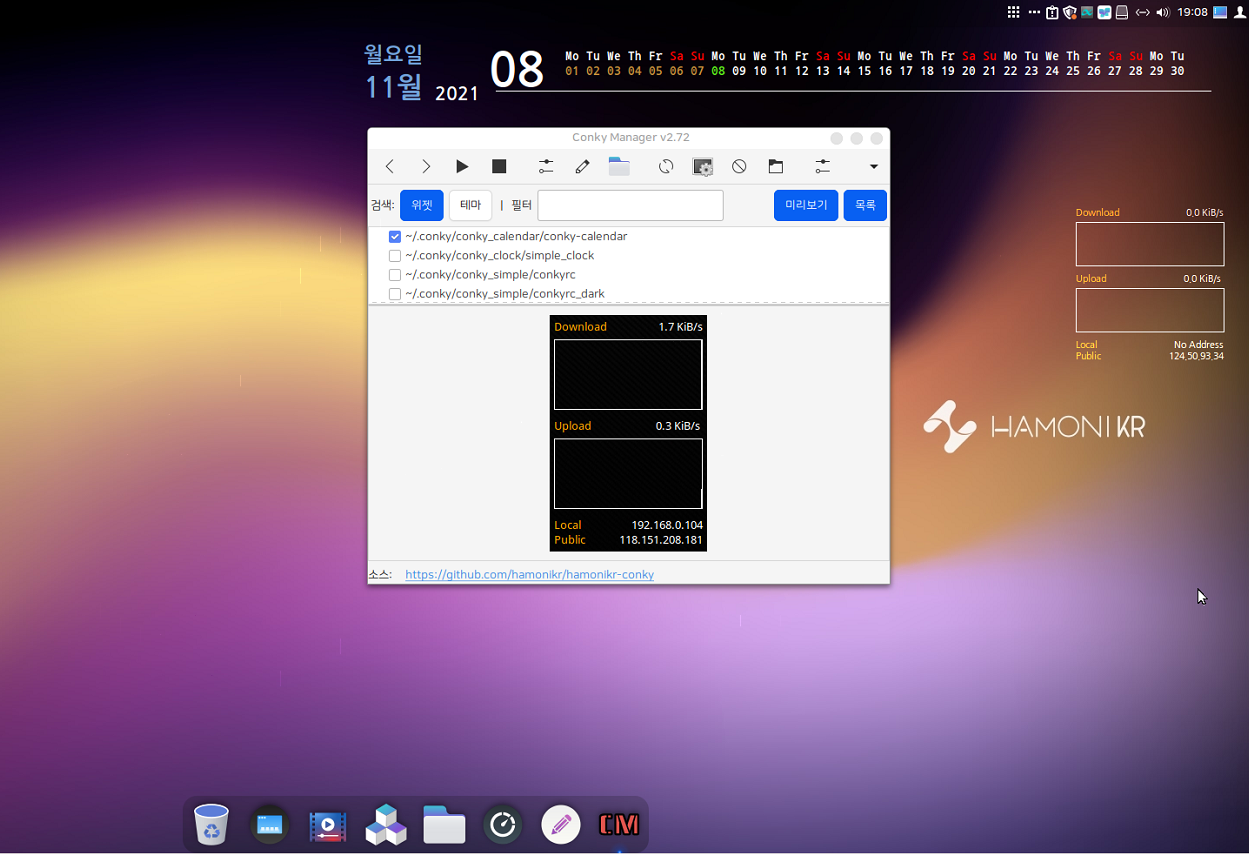Uncheck the conky-calendar widget
The height and width of the screenshot is (854, 1249).
(395, 236)
